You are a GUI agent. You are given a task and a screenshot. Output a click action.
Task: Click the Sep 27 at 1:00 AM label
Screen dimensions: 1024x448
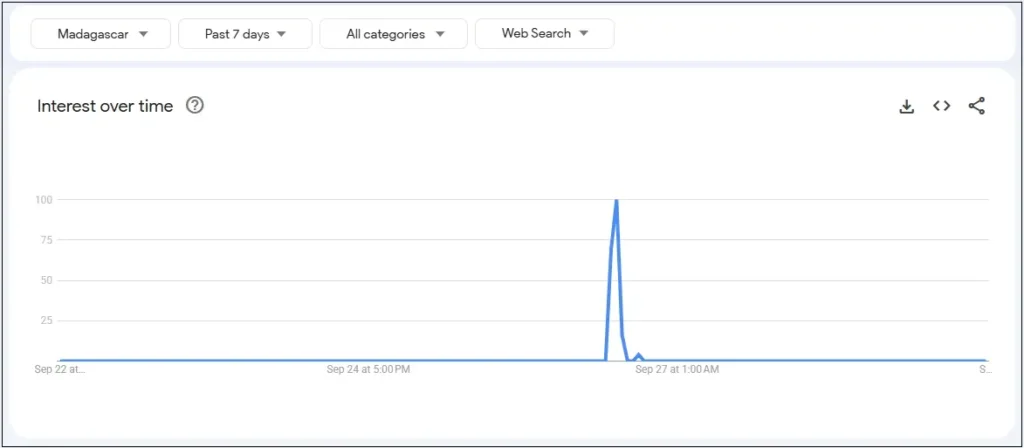677,369
